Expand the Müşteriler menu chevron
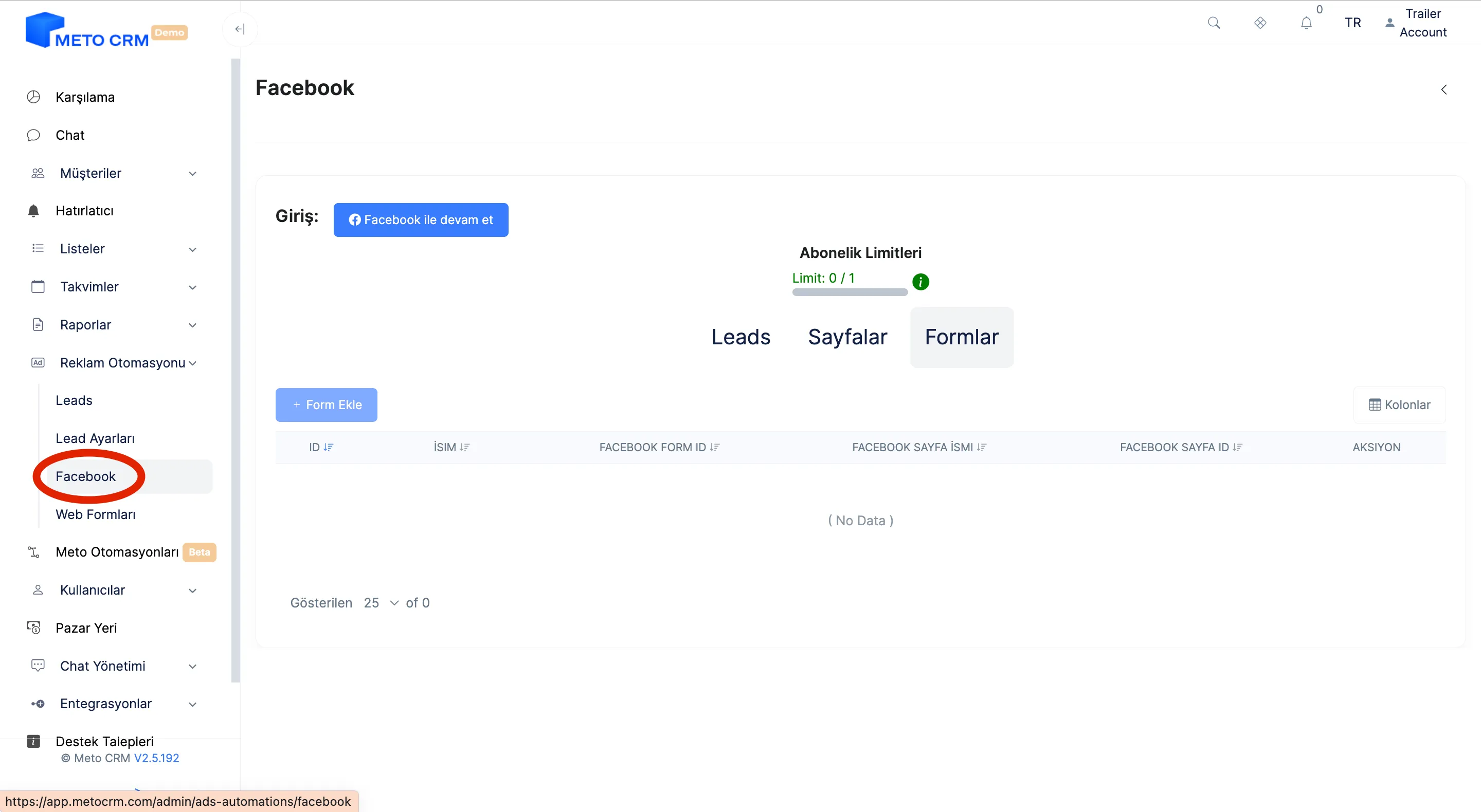Image resolution: width=1481 pixels, height=812 pixels. [x=193, y=174]
